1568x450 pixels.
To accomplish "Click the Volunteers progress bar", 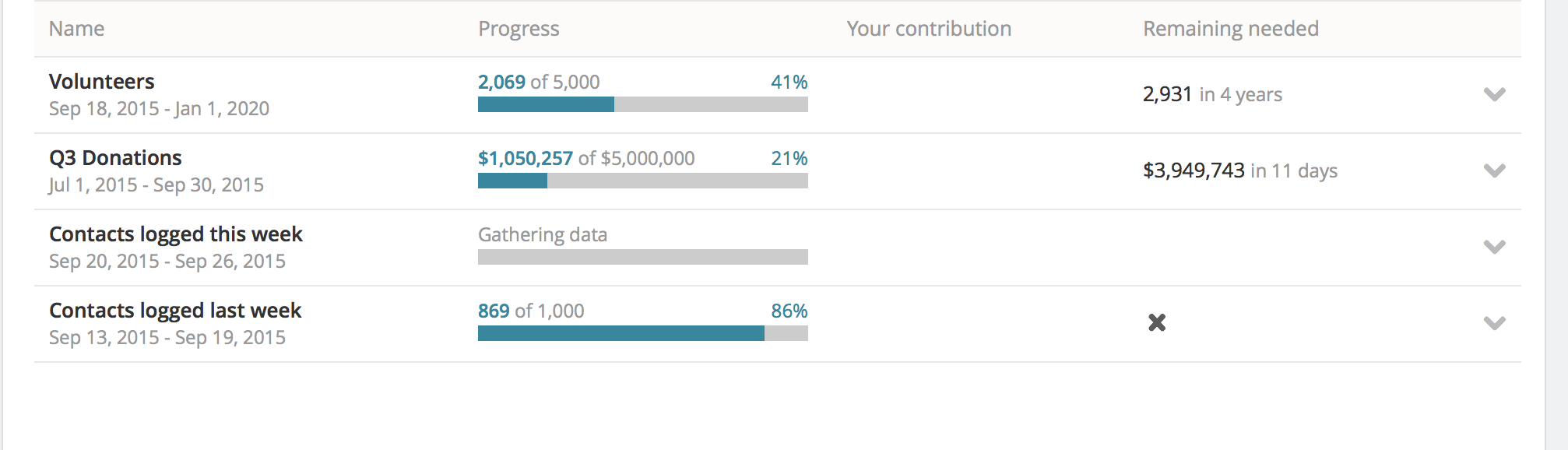I will pos(643,104).
